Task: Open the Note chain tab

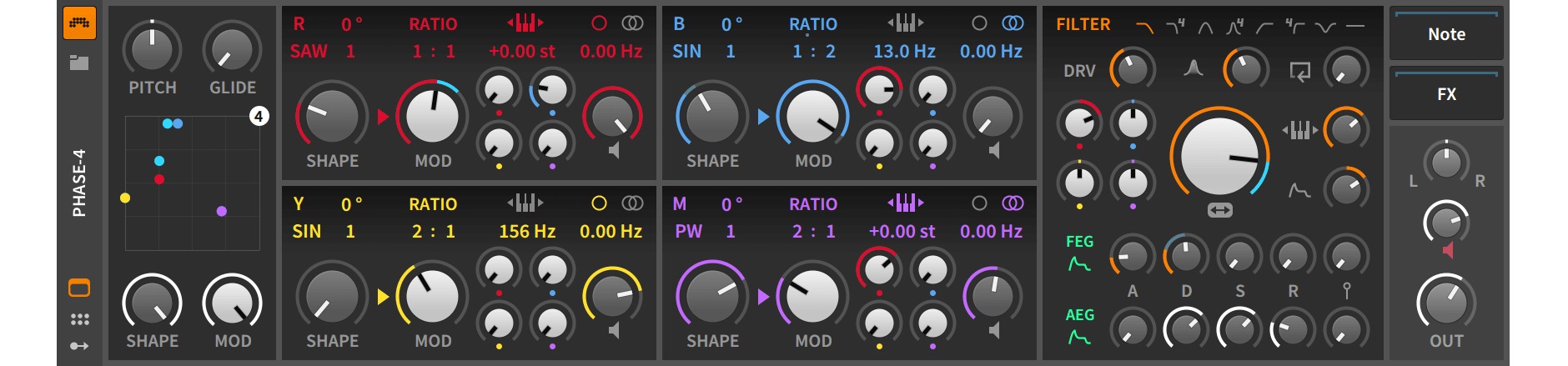Action: 1446,35
